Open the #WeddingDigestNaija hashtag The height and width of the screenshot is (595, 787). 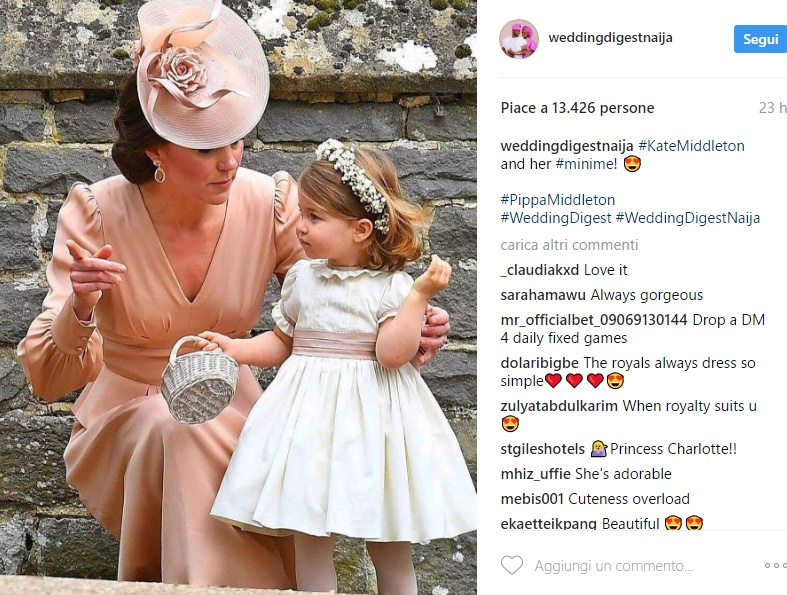point(688,218)
